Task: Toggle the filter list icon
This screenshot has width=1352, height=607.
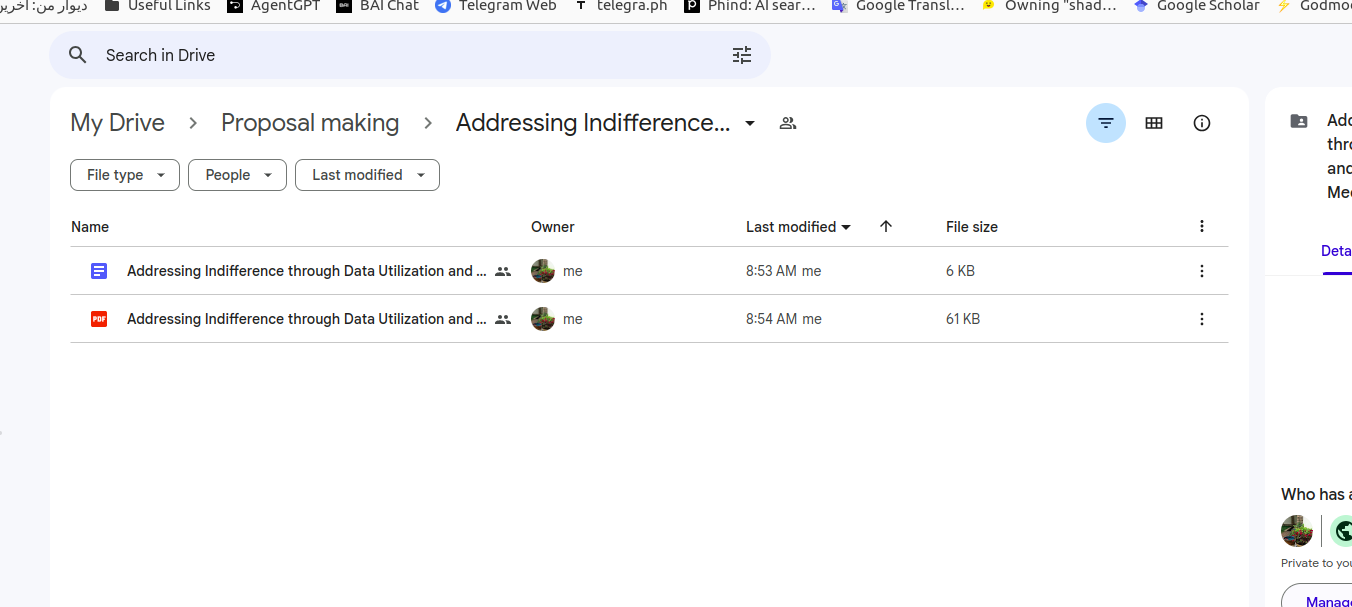Action: coord(1105,123)
